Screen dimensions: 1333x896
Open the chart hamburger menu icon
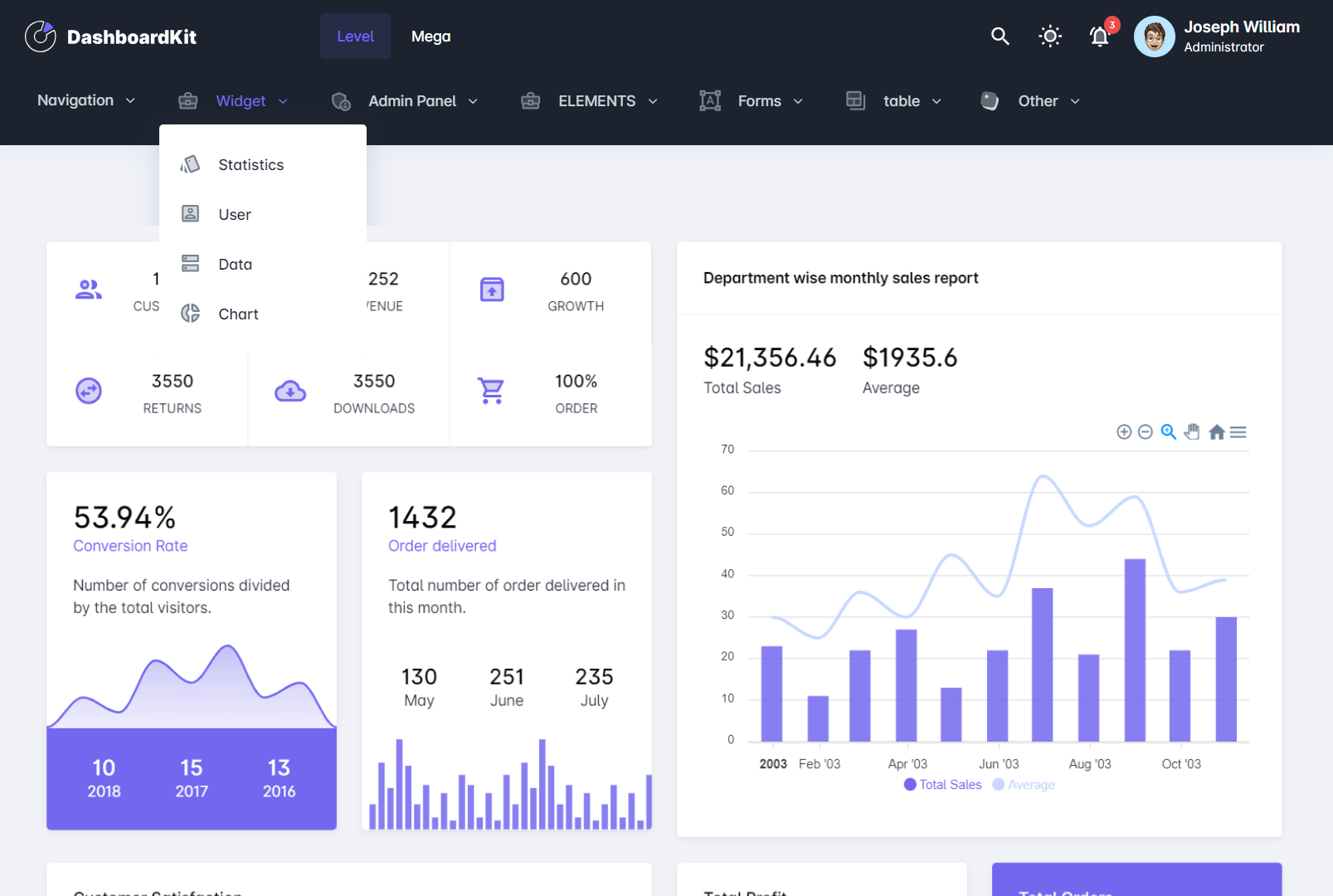1238,432
